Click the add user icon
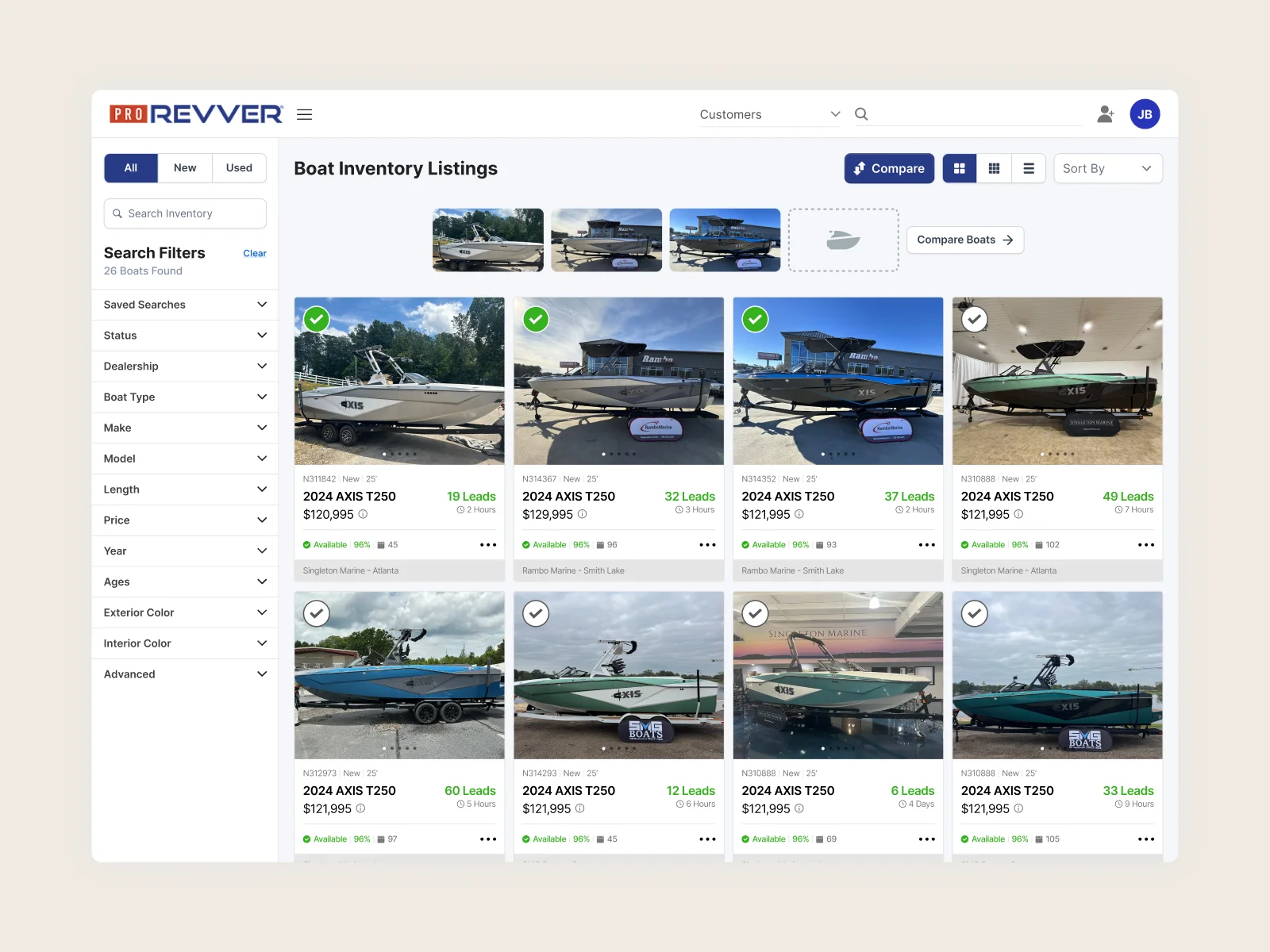Image resolution: width=1270 pixels, height=952 pixels. point(1105,114)
